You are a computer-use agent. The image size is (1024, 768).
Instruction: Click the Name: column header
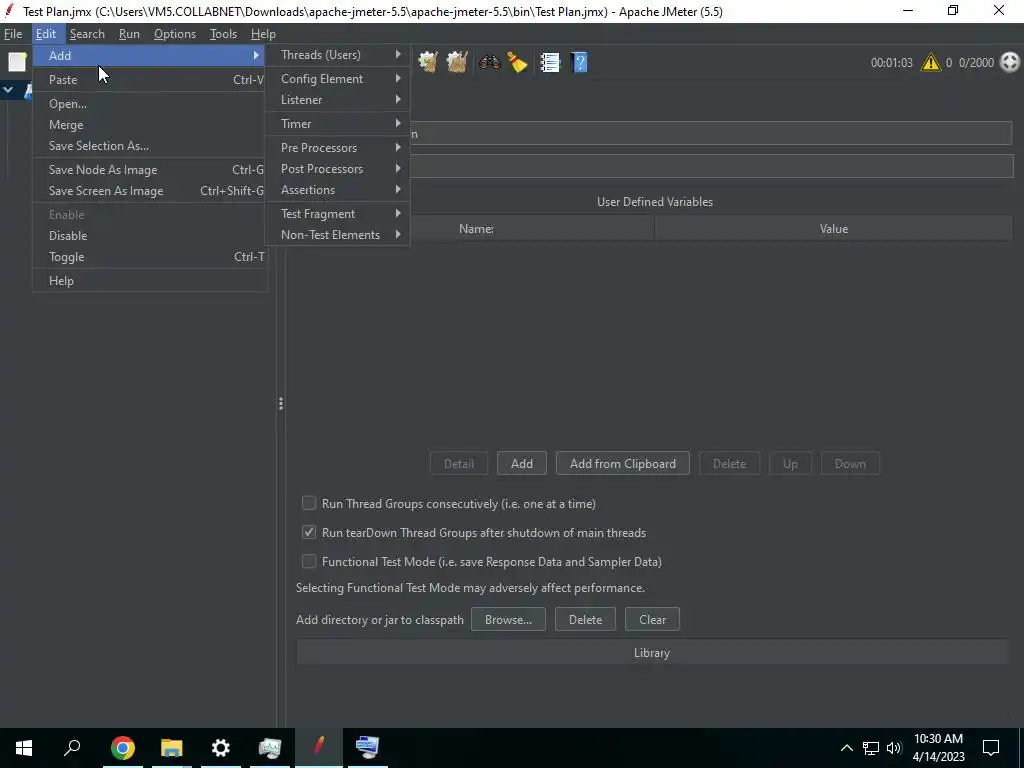click(x=476, y=229)
